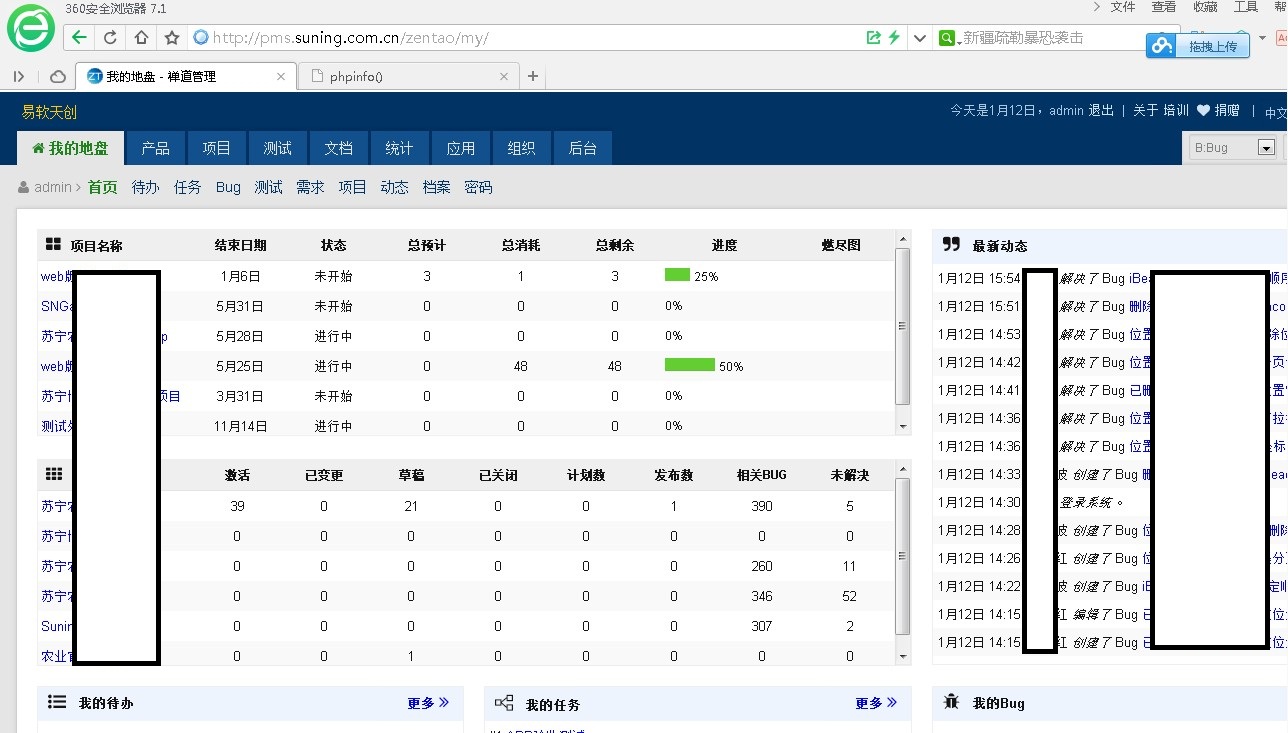Click the admin user icon label
The image size is (1288, 733).
click(x=45, y=187)
